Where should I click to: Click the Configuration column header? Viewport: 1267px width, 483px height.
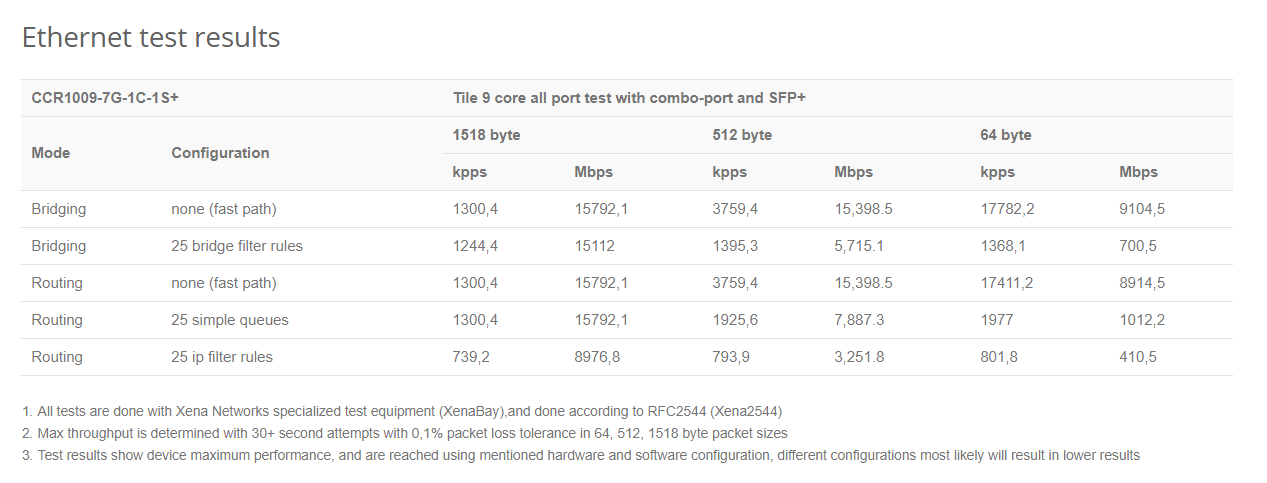220,153
